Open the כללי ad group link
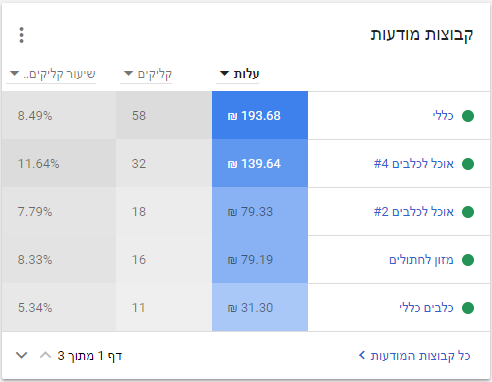 (x=443, y=116)
